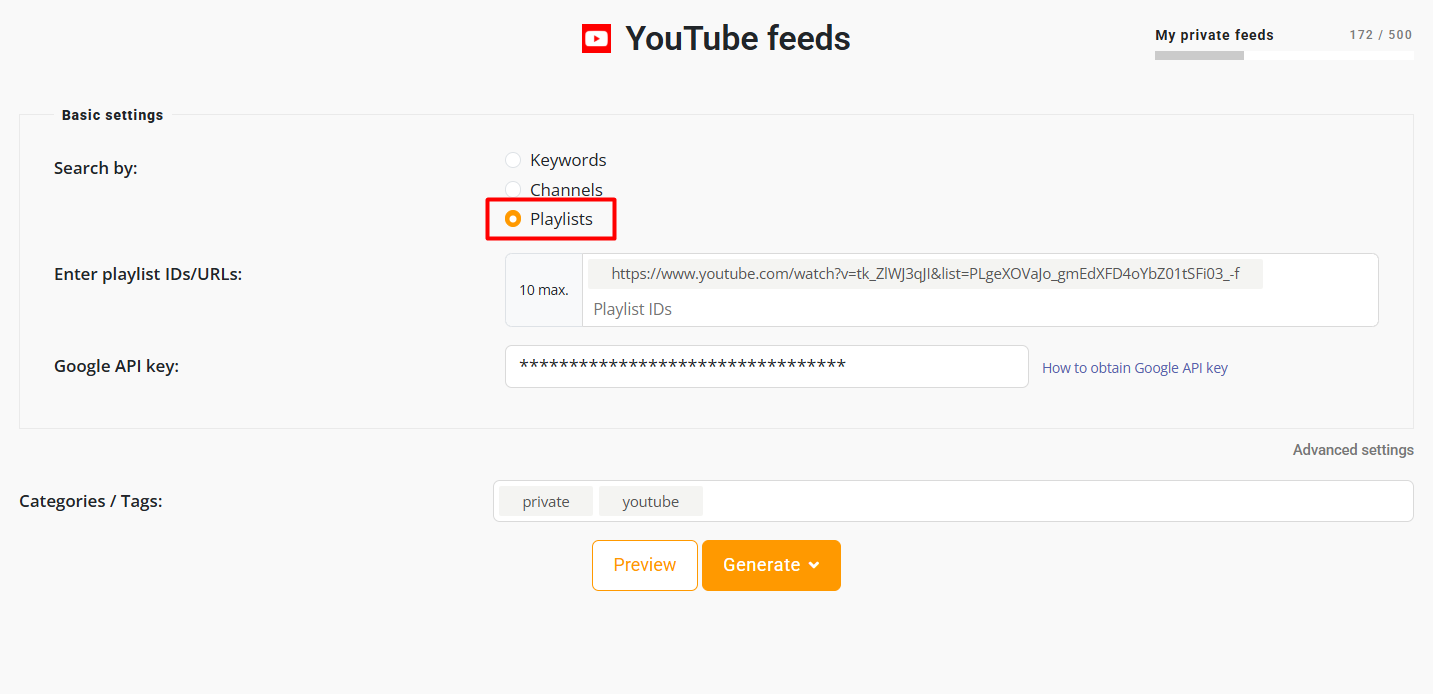Image resolution: width=1433 pixels, height=694 pixels.
Task: Click the red YouTube logo icon
Action: pyautogui.click(x=596, y=38)
